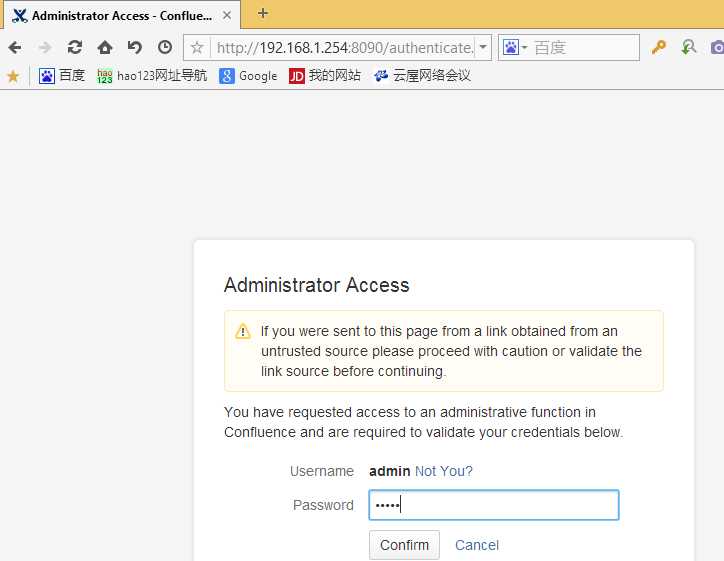Focus the Password field
Viewport: 724px width, 561px height.
click(x=494, y=505)
